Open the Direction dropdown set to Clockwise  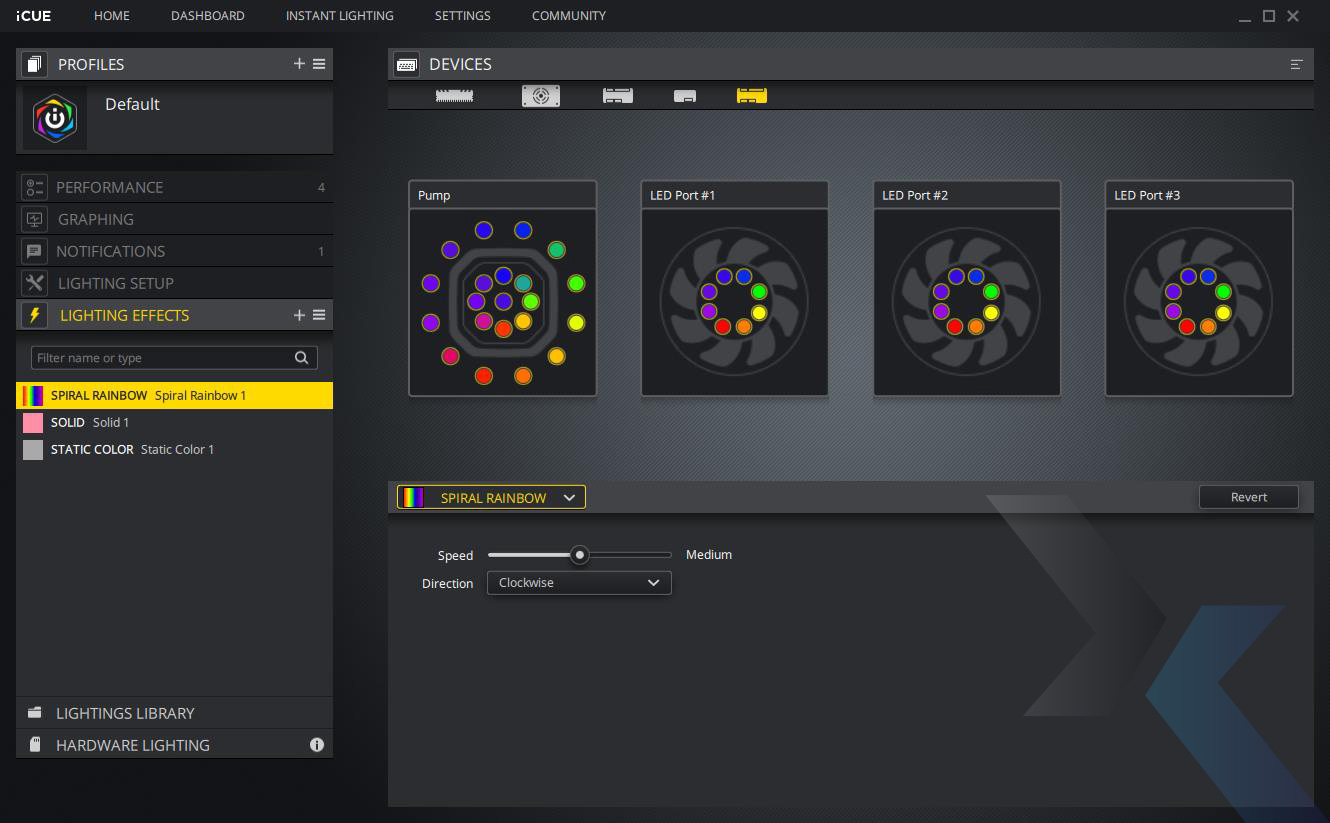coord(578,582)
